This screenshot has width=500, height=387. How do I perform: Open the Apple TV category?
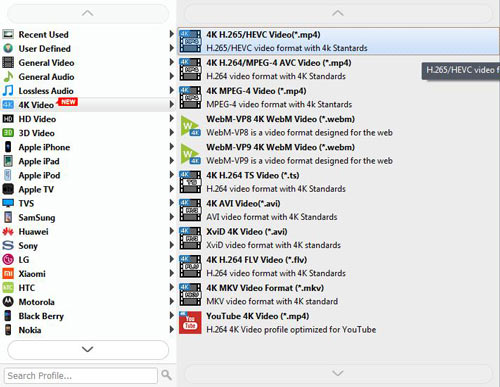(88, 189)
